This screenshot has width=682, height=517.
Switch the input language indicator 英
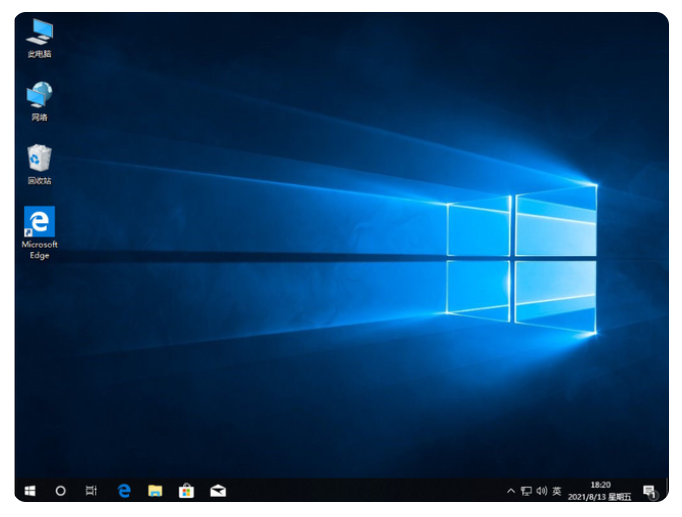(x=557, y=491)
